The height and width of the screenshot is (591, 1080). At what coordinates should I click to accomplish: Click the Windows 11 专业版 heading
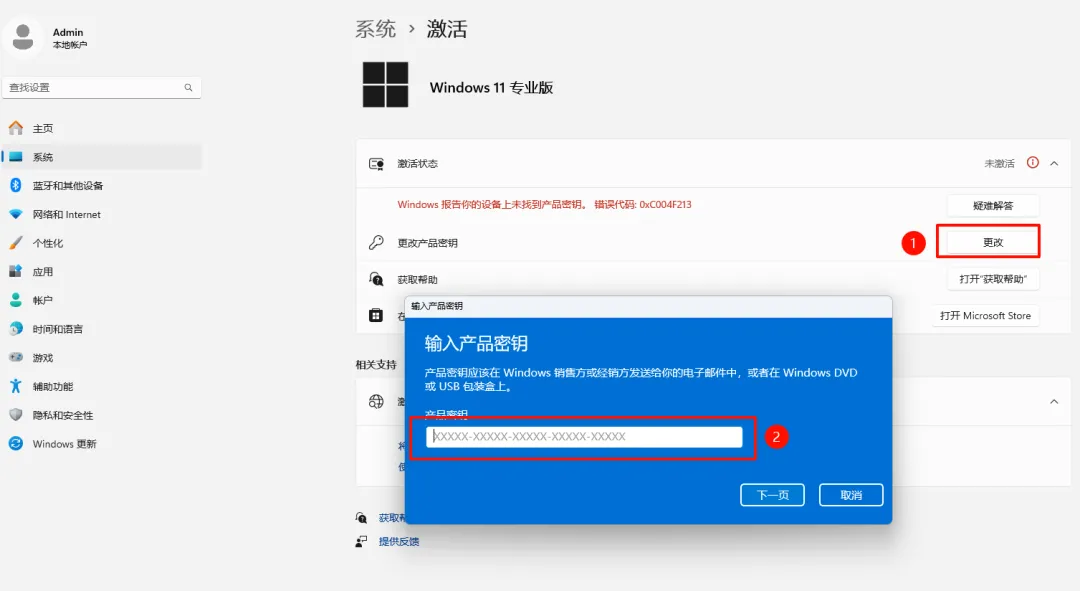tap(491, 87)
